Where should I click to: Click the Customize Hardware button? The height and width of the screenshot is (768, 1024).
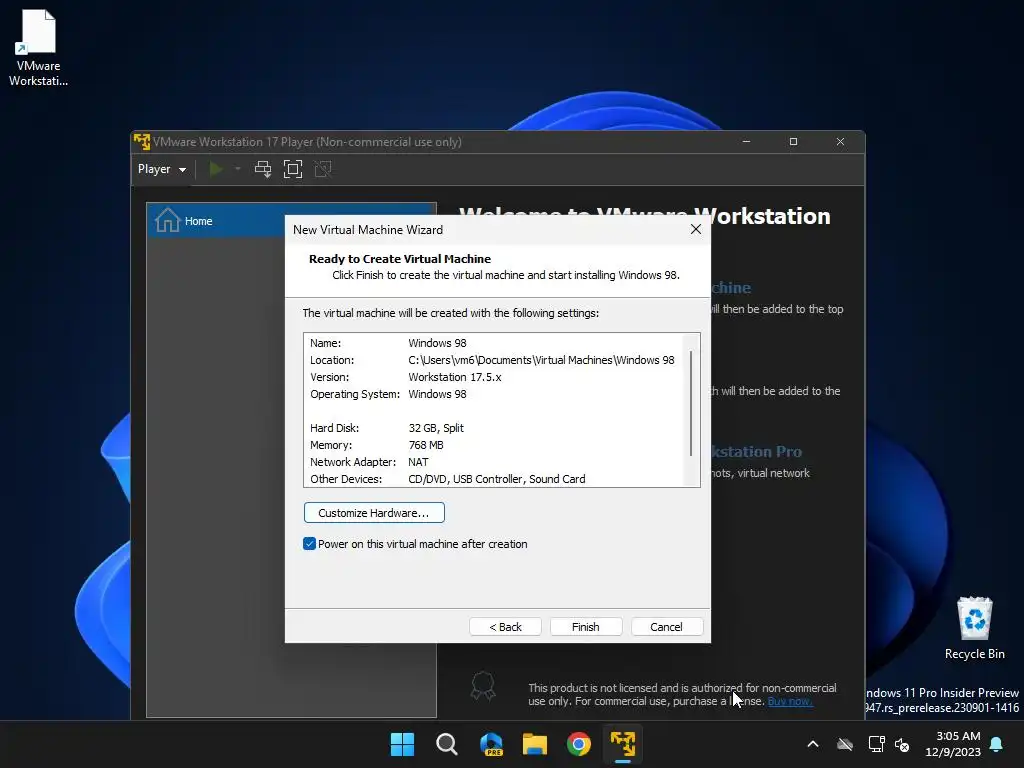click(374, 513)
